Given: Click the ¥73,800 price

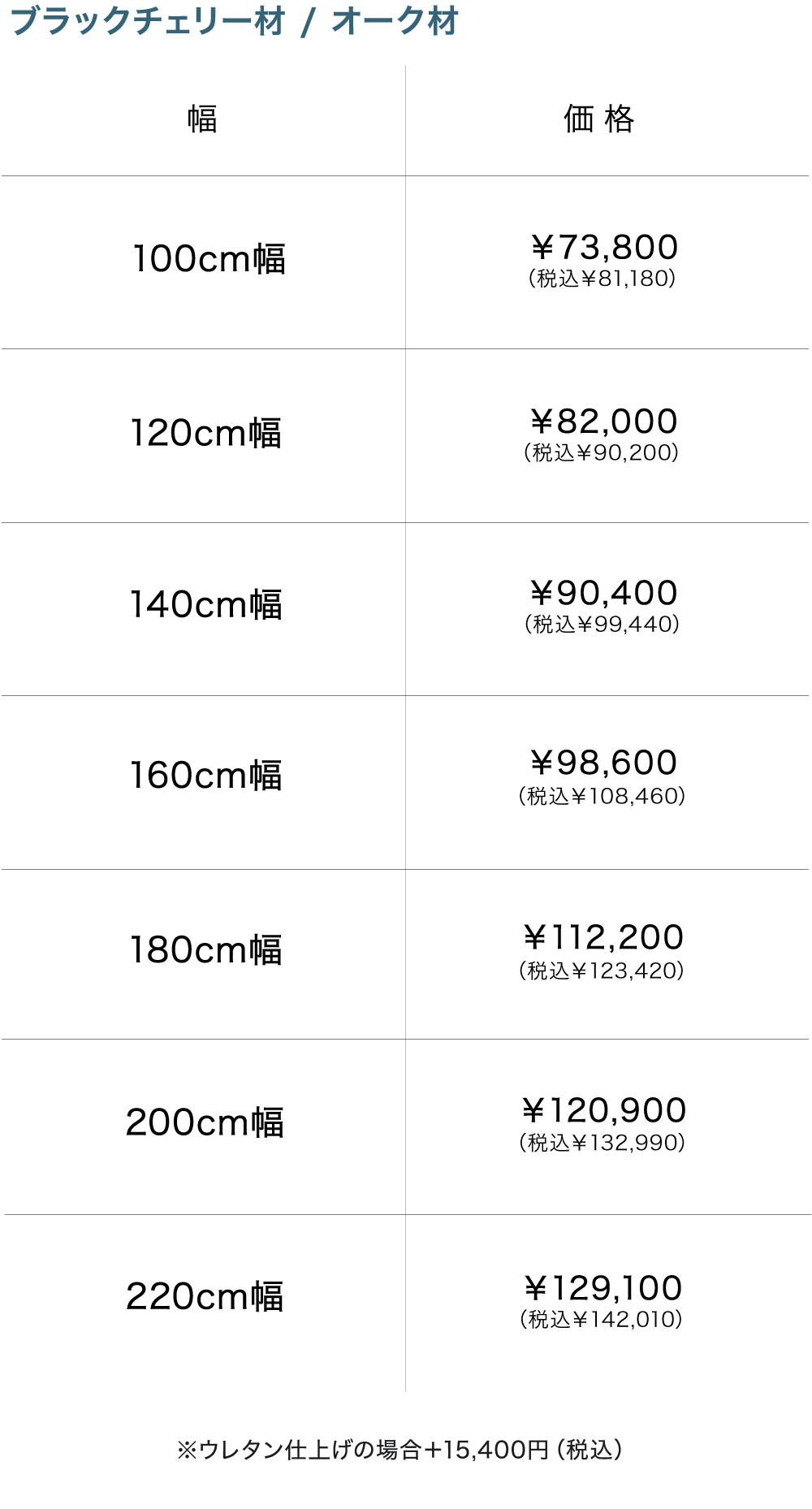Looking at the screenshot, I should (x=604, y=247).
